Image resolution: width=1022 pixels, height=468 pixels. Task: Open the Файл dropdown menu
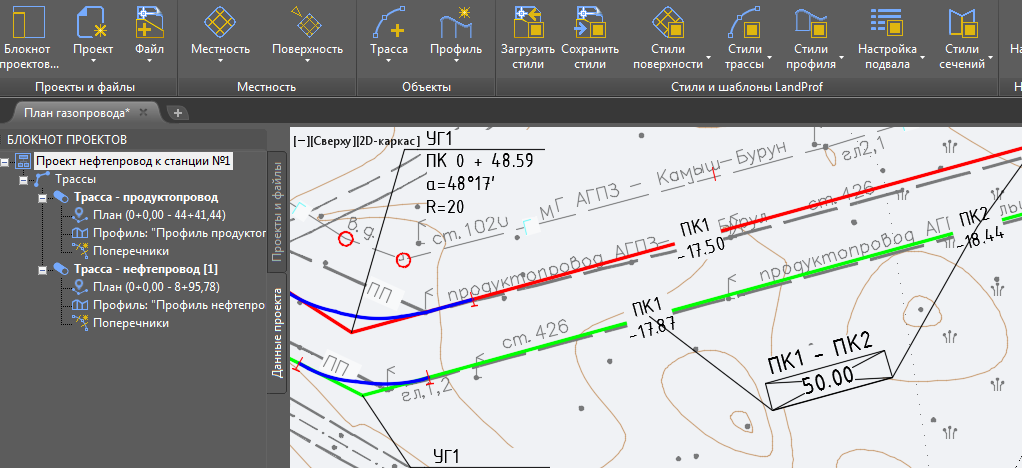tap(149, 36)
